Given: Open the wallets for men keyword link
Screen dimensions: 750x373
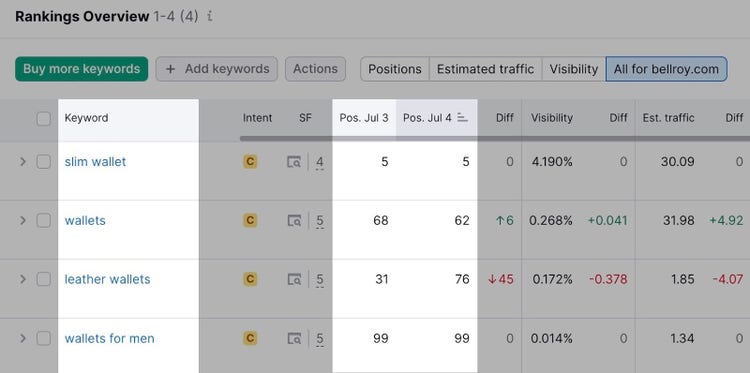Looking at the screenshot, I should [110, 339].
